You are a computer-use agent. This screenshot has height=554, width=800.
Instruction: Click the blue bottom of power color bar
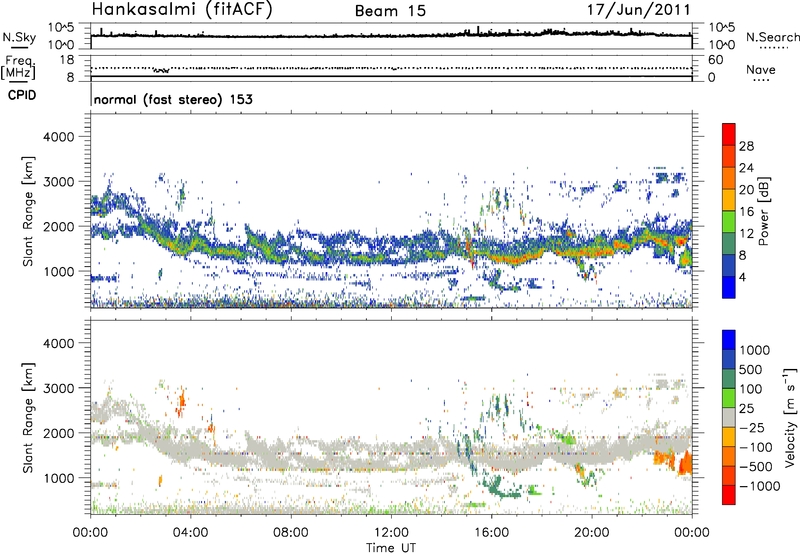coord(729,288)
